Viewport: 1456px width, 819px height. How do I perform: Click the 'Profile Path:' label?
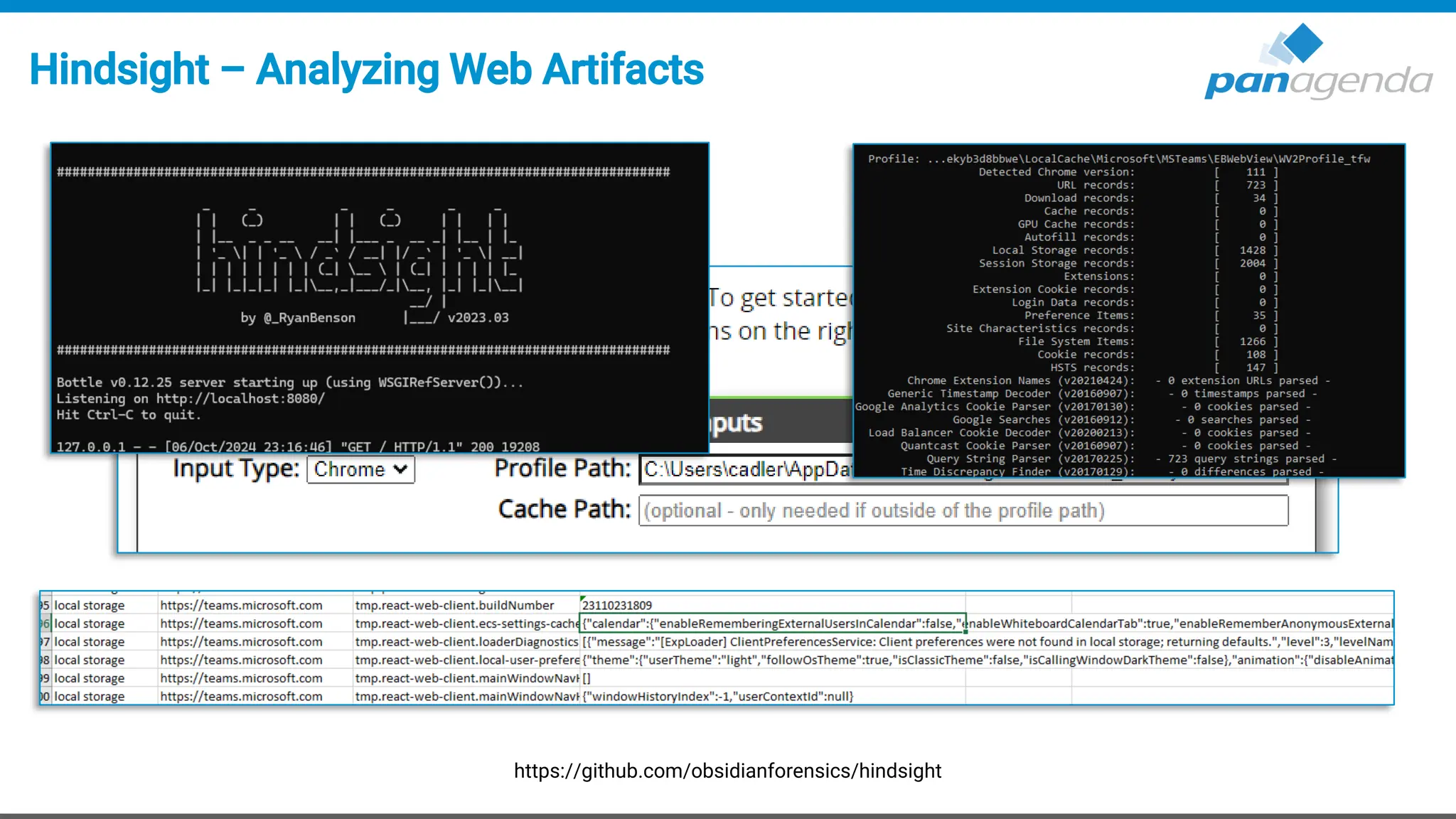point(562,468)
